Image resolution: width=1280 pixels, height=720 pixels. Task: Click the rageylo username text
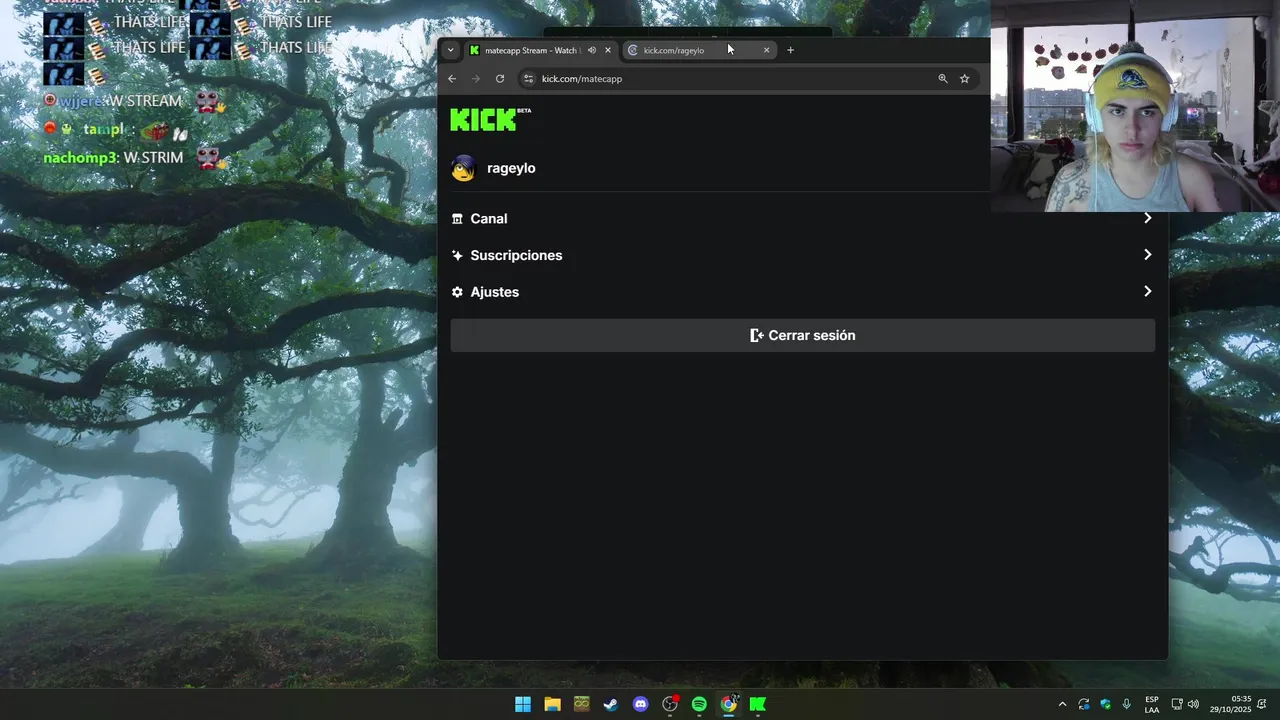tap(511, 168)
